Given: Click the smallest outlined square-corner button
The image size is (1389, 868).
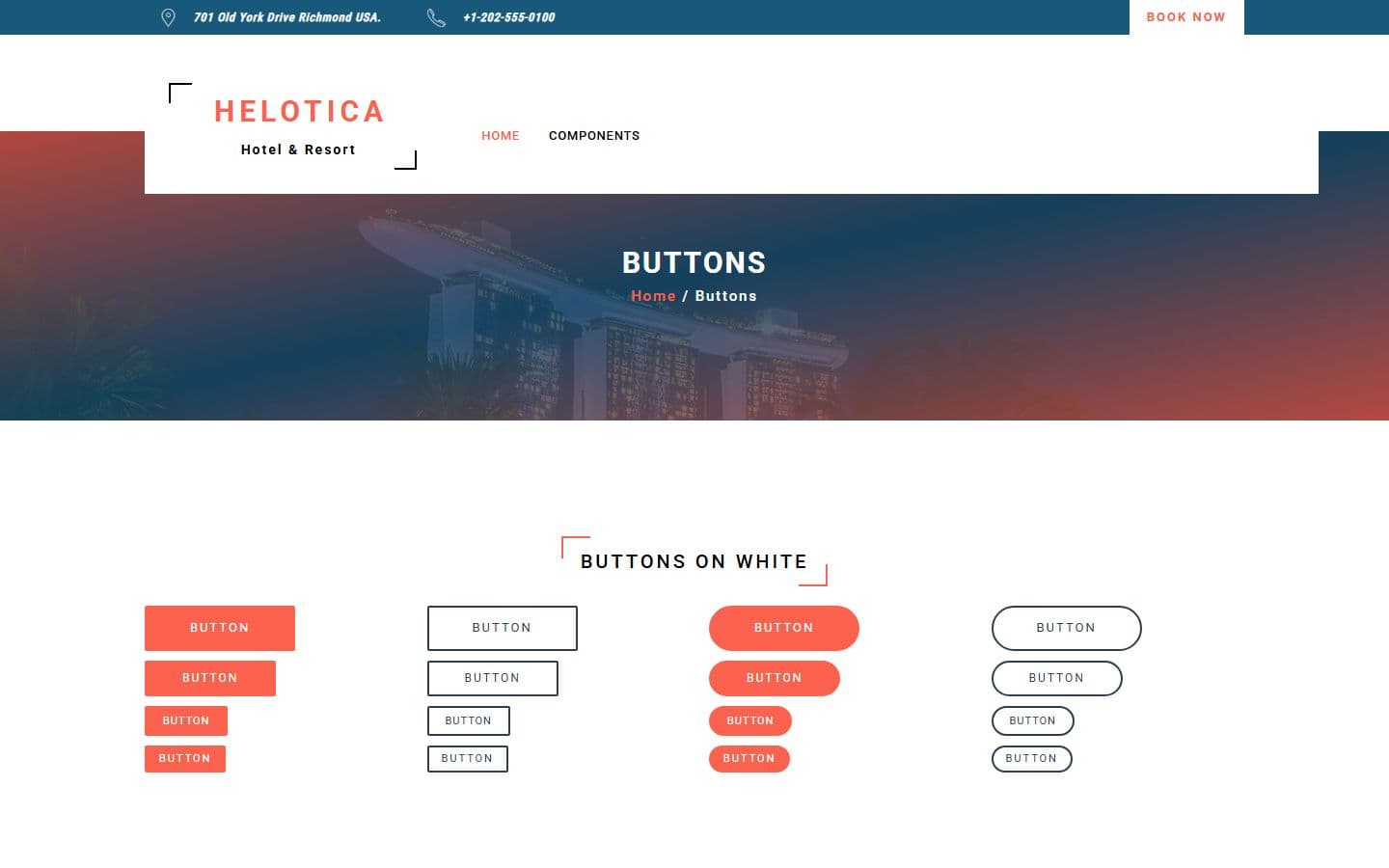Looking at the screenshot, I should coord(468,759).
